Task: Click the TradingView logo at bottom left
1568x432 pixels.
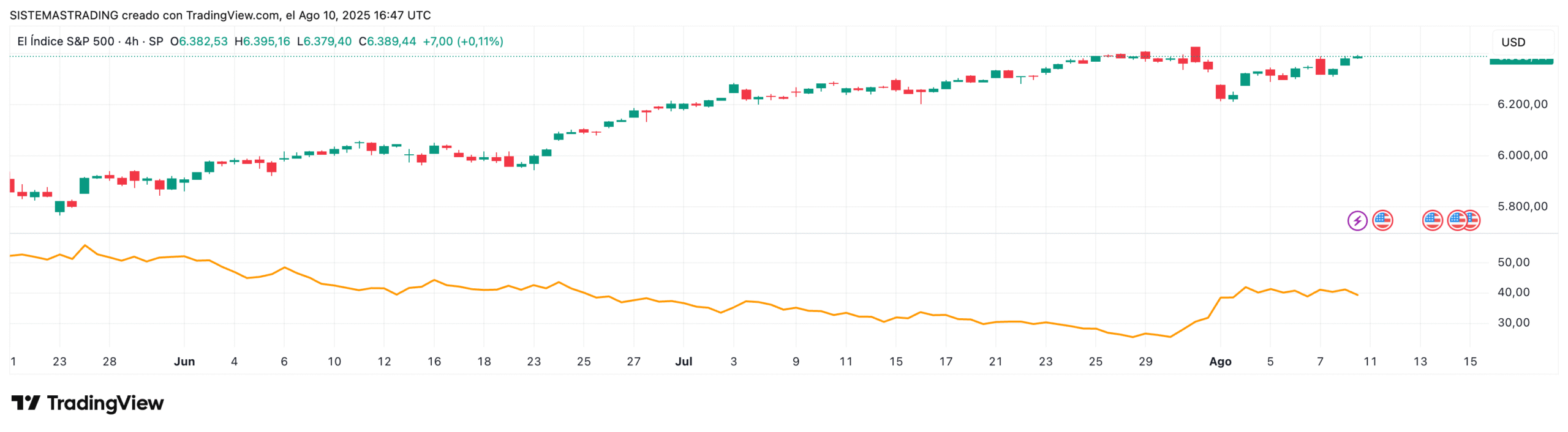Action: coord(88,403)
